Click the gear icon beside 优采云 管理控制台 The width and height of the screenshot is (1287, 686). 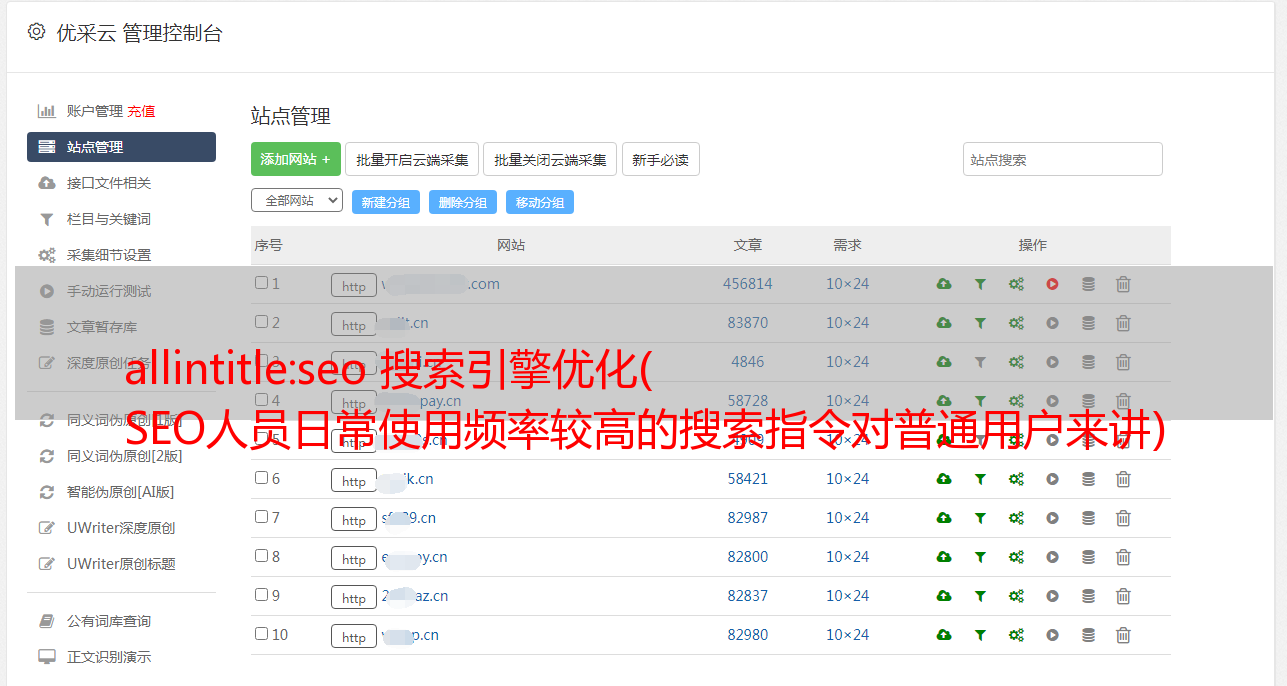click(x=36, y=32)
